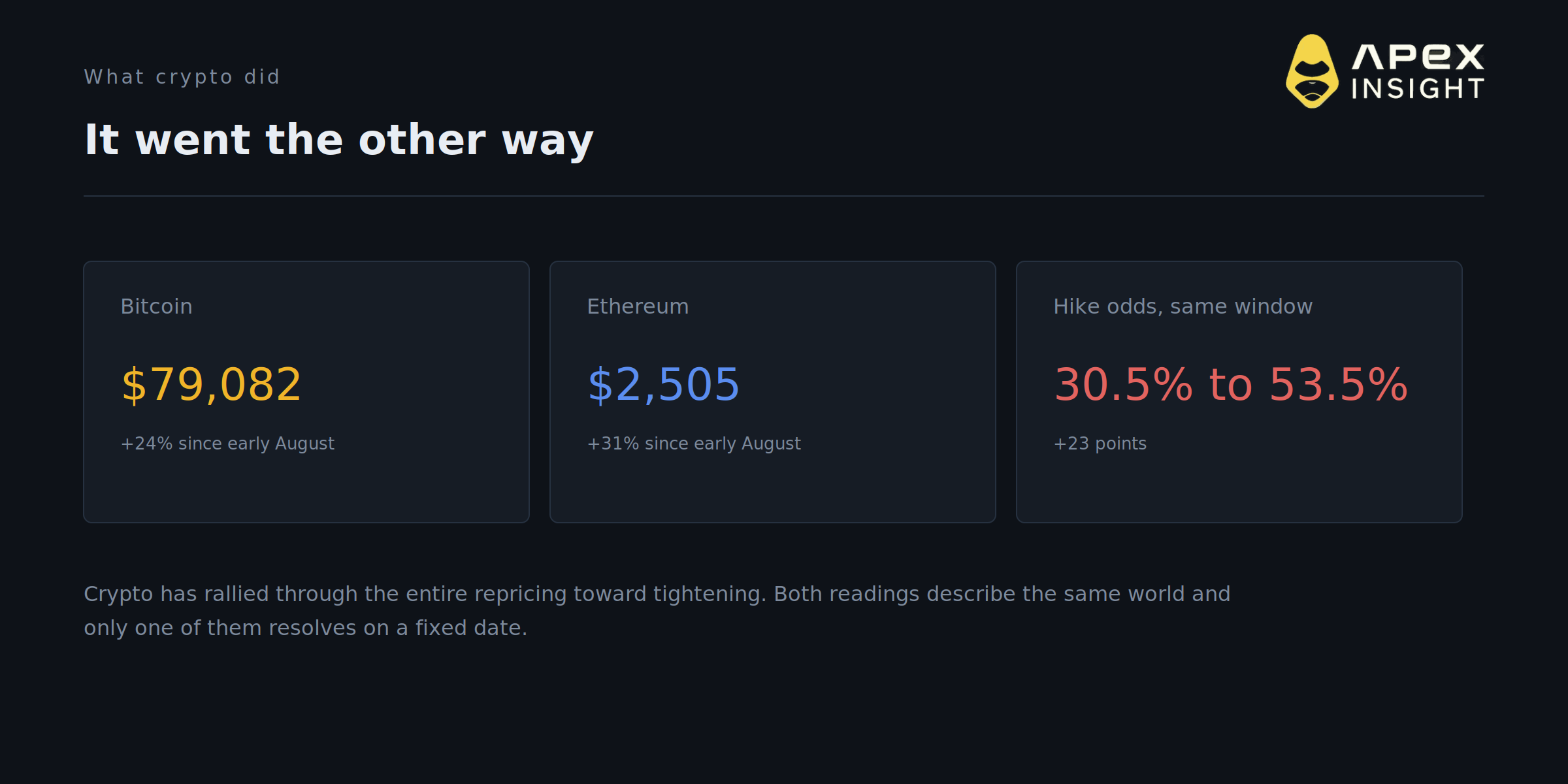Click the $2,505 Ethereum price
1568x784 pixels.
664,384
